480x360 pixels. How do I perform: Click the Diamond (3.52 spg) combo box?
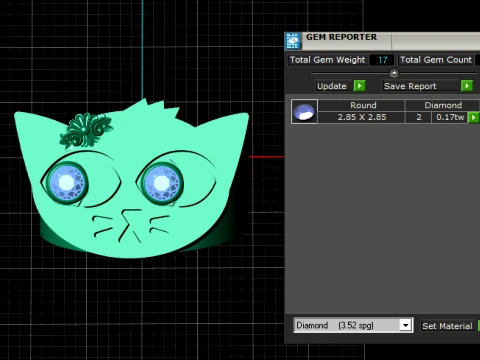(353, 325)
